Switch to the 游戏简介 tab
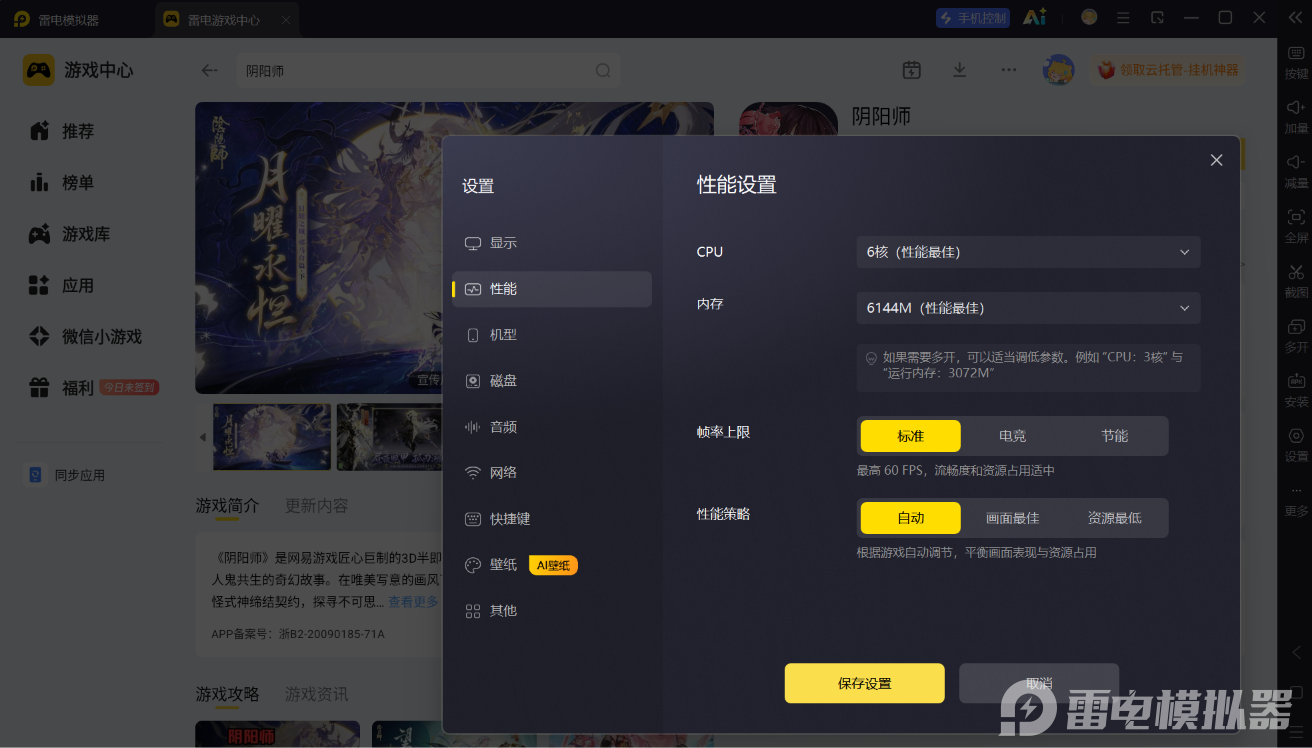The image size is (1312, 748). coord(227,506)
